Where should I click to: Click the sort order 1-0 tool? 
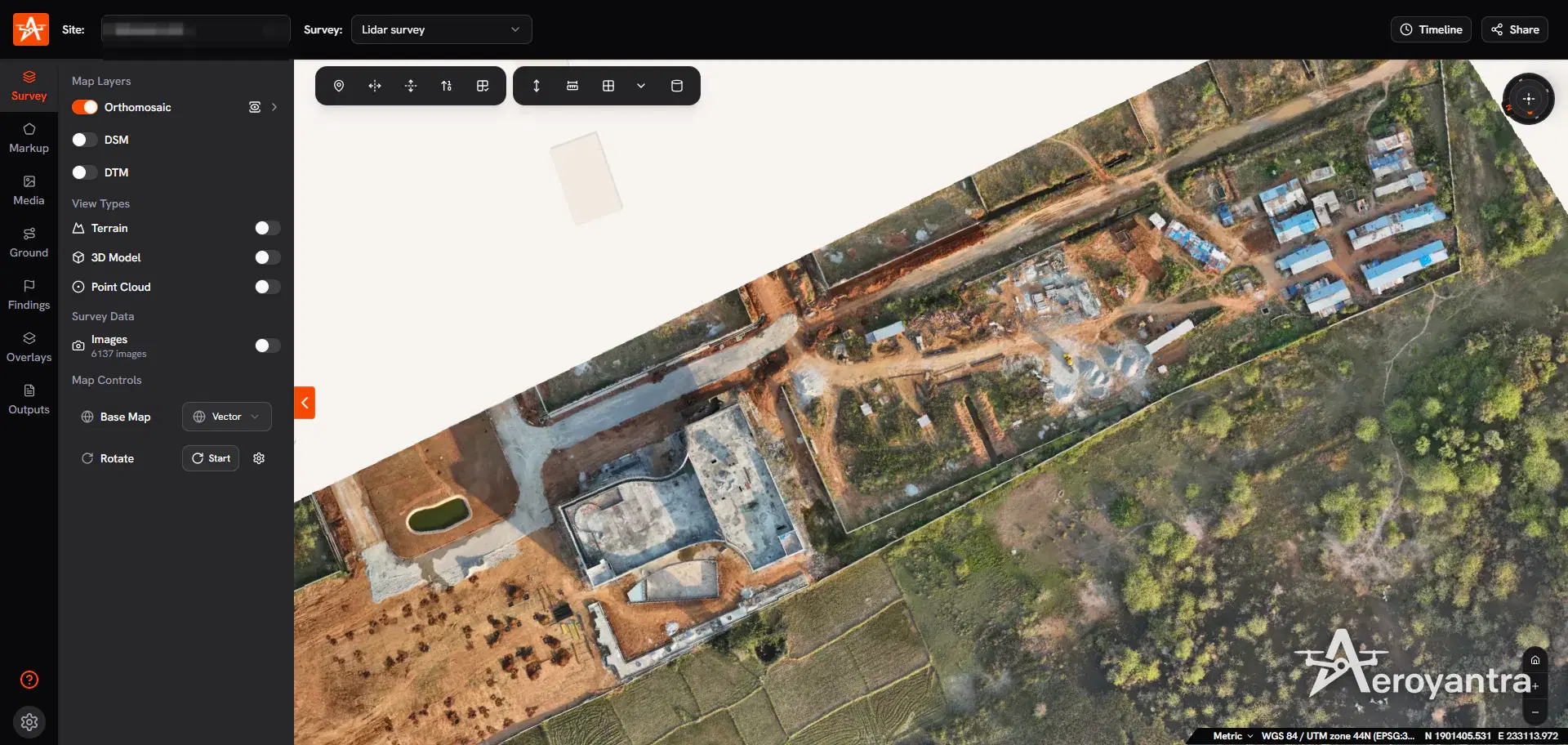[x=447, y=86]
